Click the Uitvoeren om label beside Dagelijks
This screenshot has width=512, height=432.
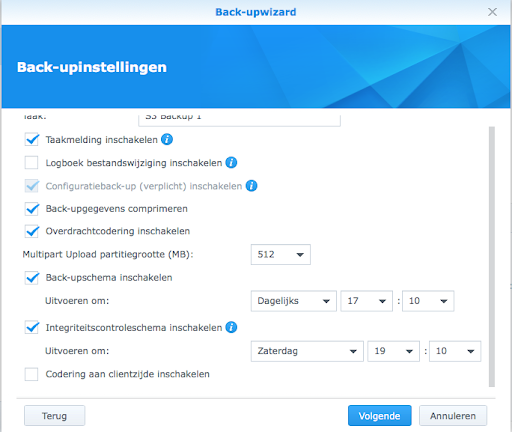(77, 301)
